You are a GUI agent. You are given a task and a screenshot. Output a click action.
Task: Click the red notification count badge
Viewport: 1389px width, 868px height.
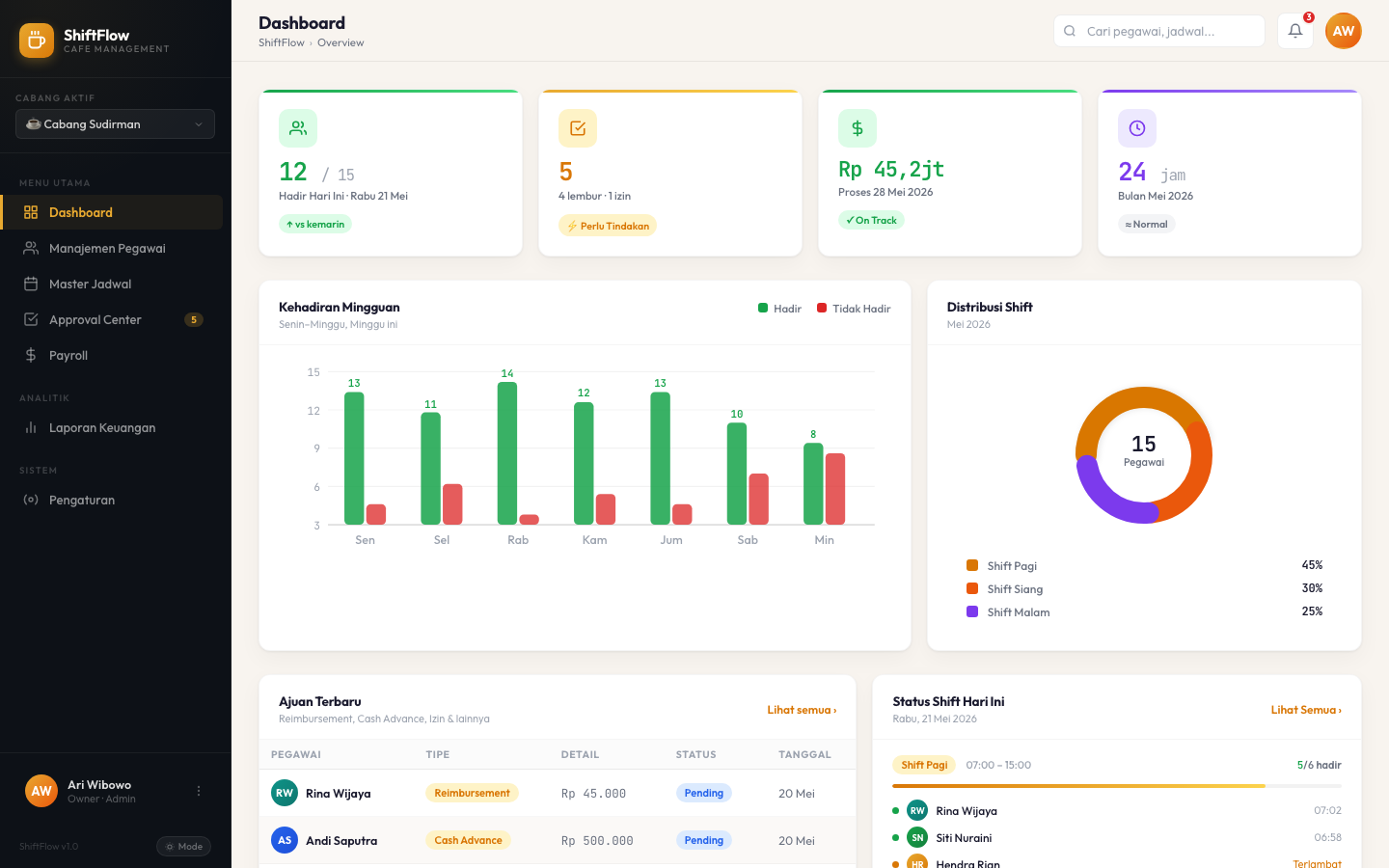click(x=1309, y=17)
